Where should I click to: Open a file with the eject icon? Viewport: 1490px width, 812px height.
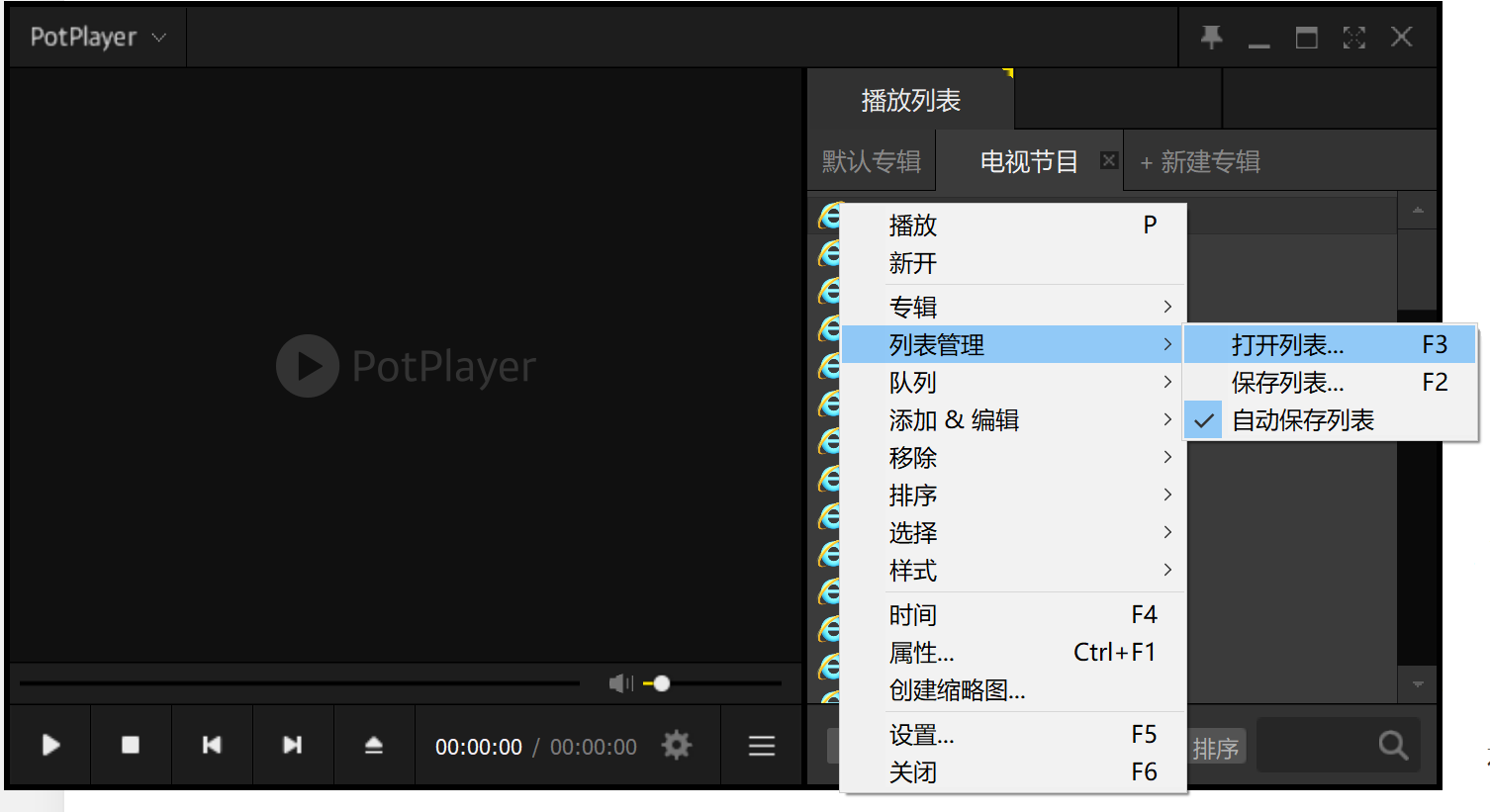[374, 745]
